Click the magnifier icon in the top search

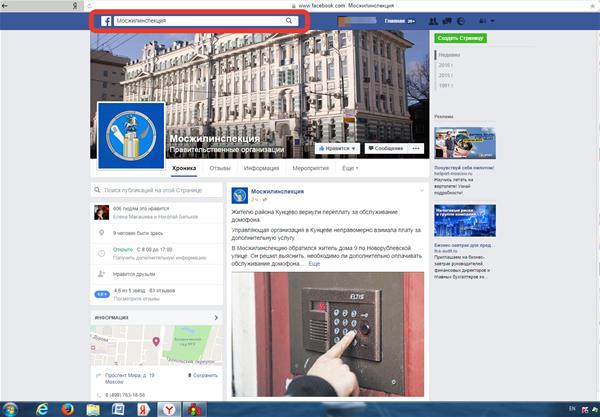[x=289, y=21]
